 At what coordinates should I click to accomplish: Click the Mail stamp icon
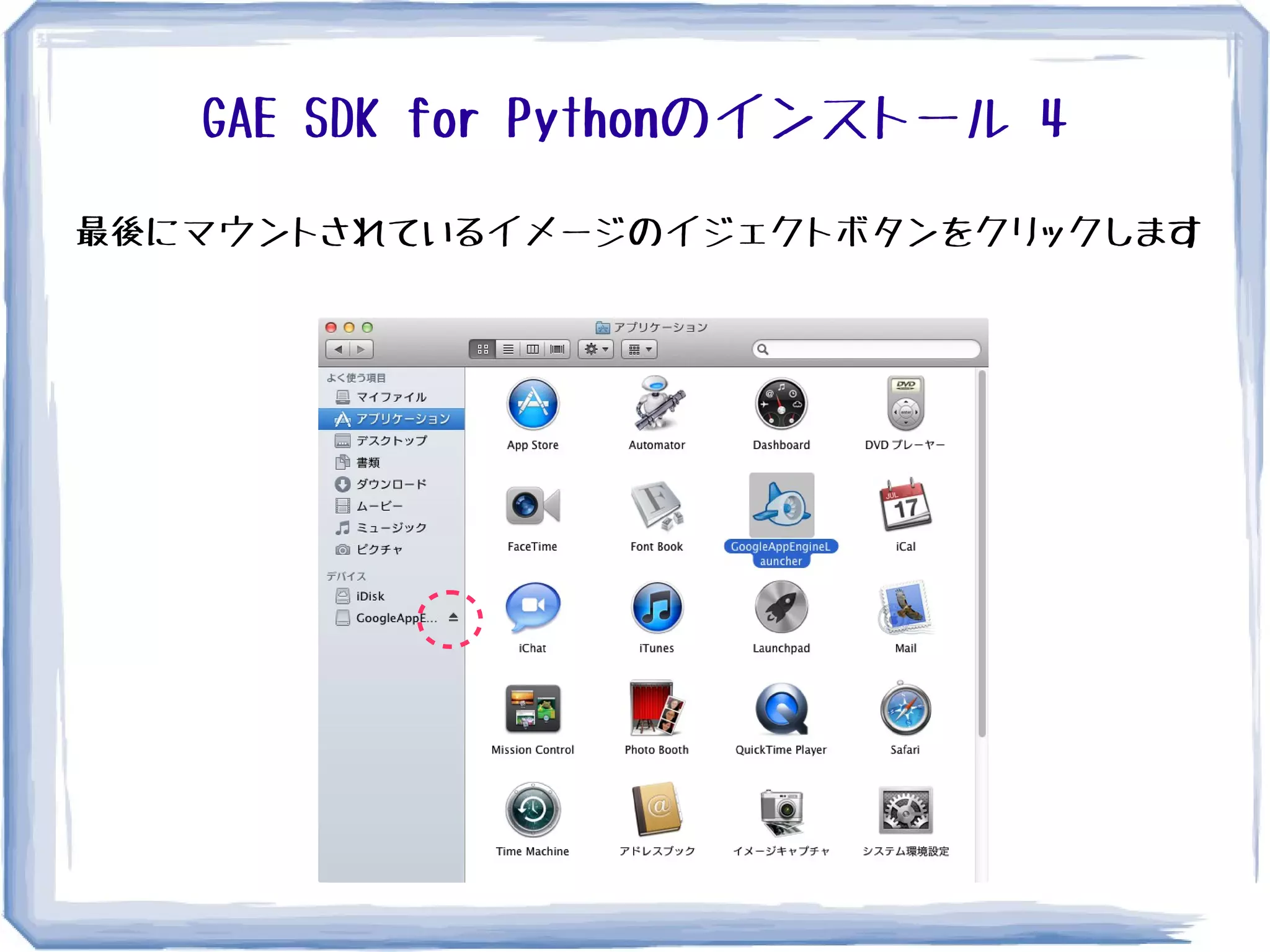tap(905, 607)
